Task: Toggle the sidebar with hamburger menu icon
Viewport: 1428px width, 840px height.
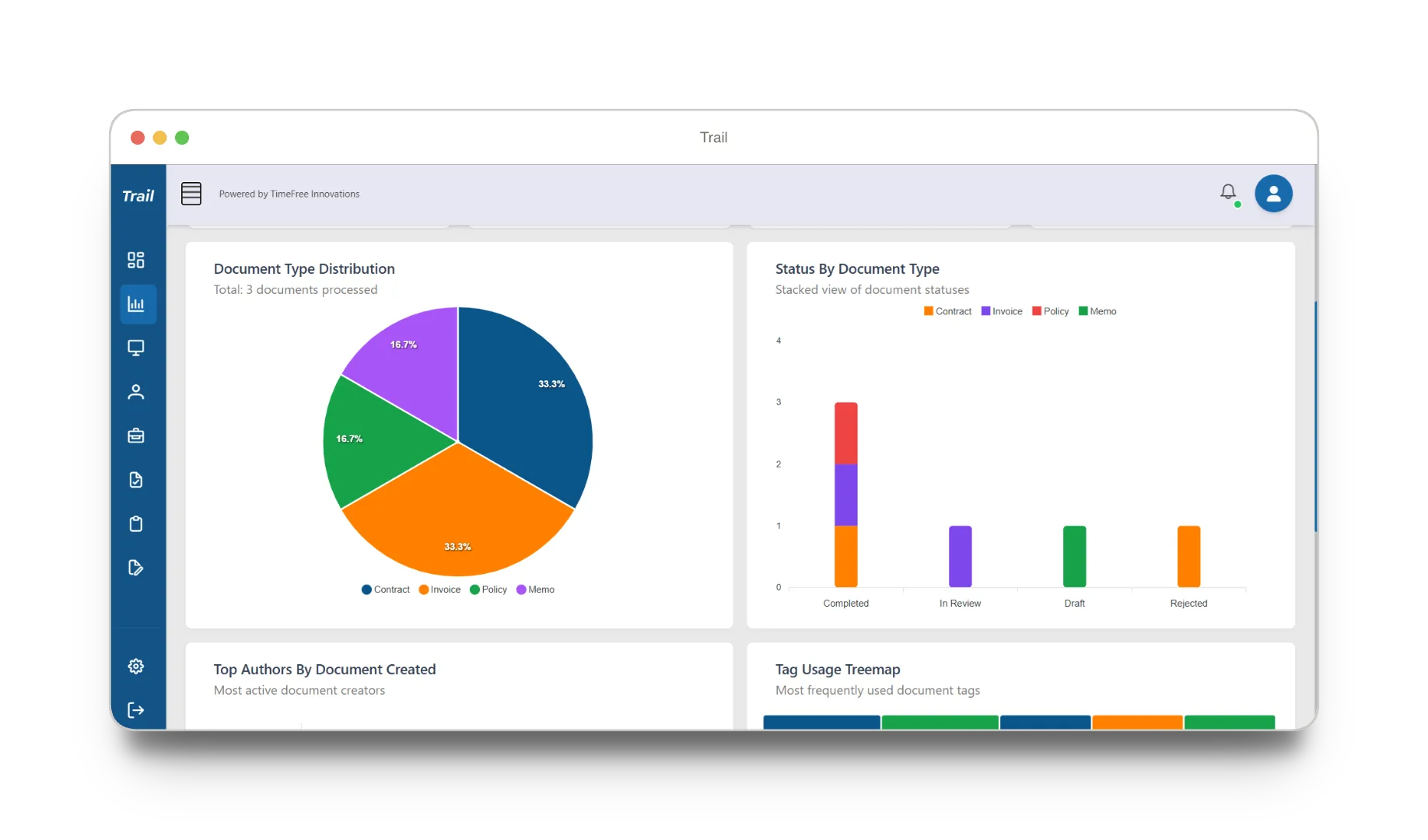Action: tap(191, 194)
